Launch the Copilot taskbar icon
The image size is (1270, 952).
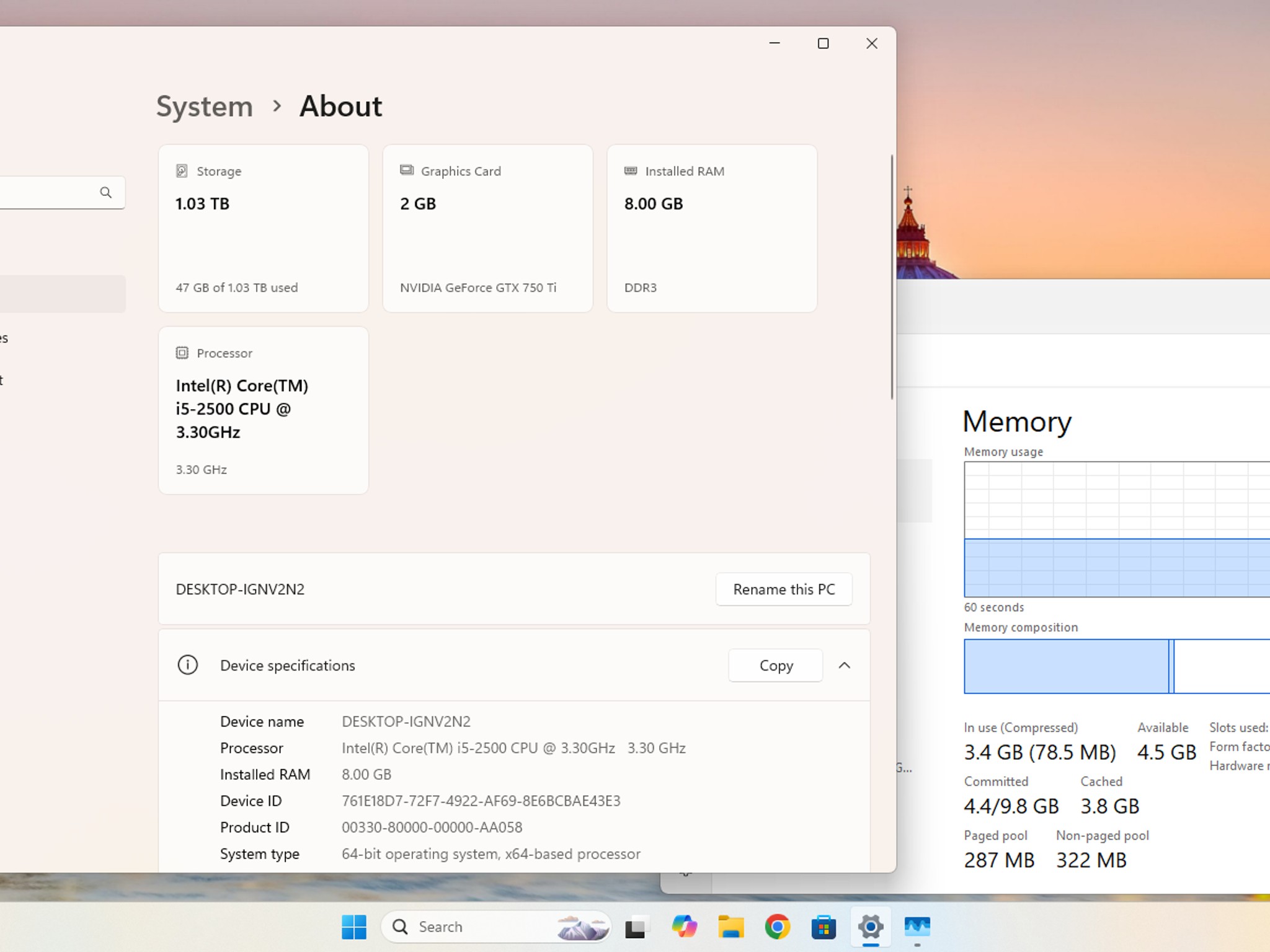point(684,927)
